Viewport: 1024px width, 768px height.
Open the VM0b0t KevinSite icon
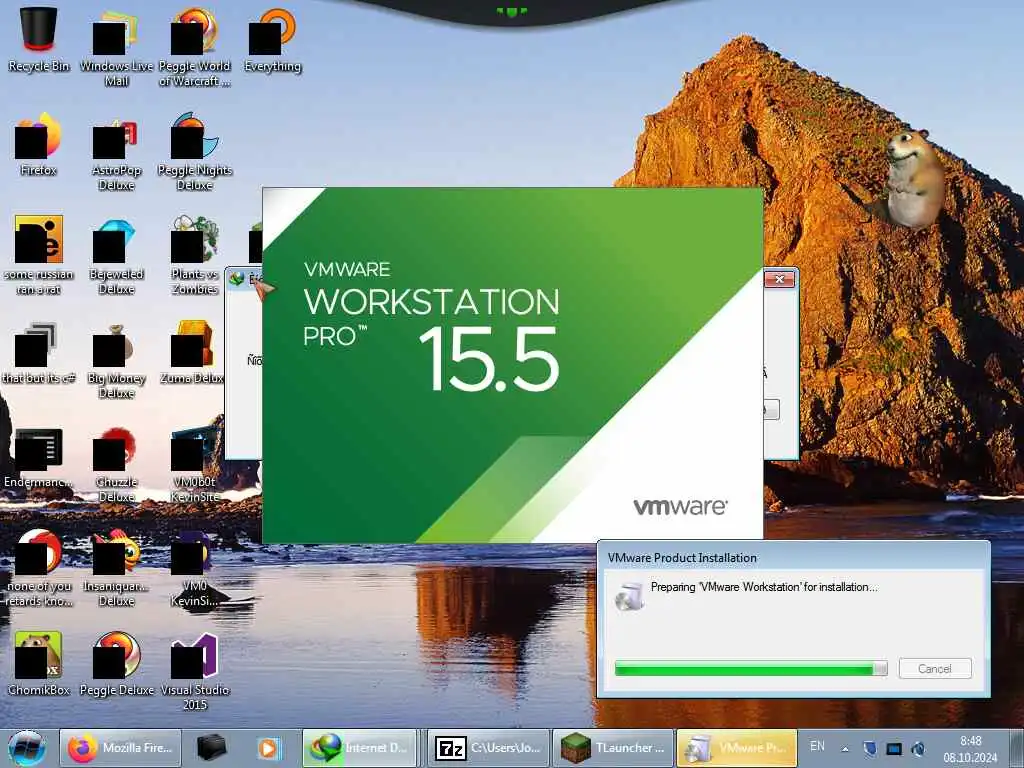click(195, 464)
